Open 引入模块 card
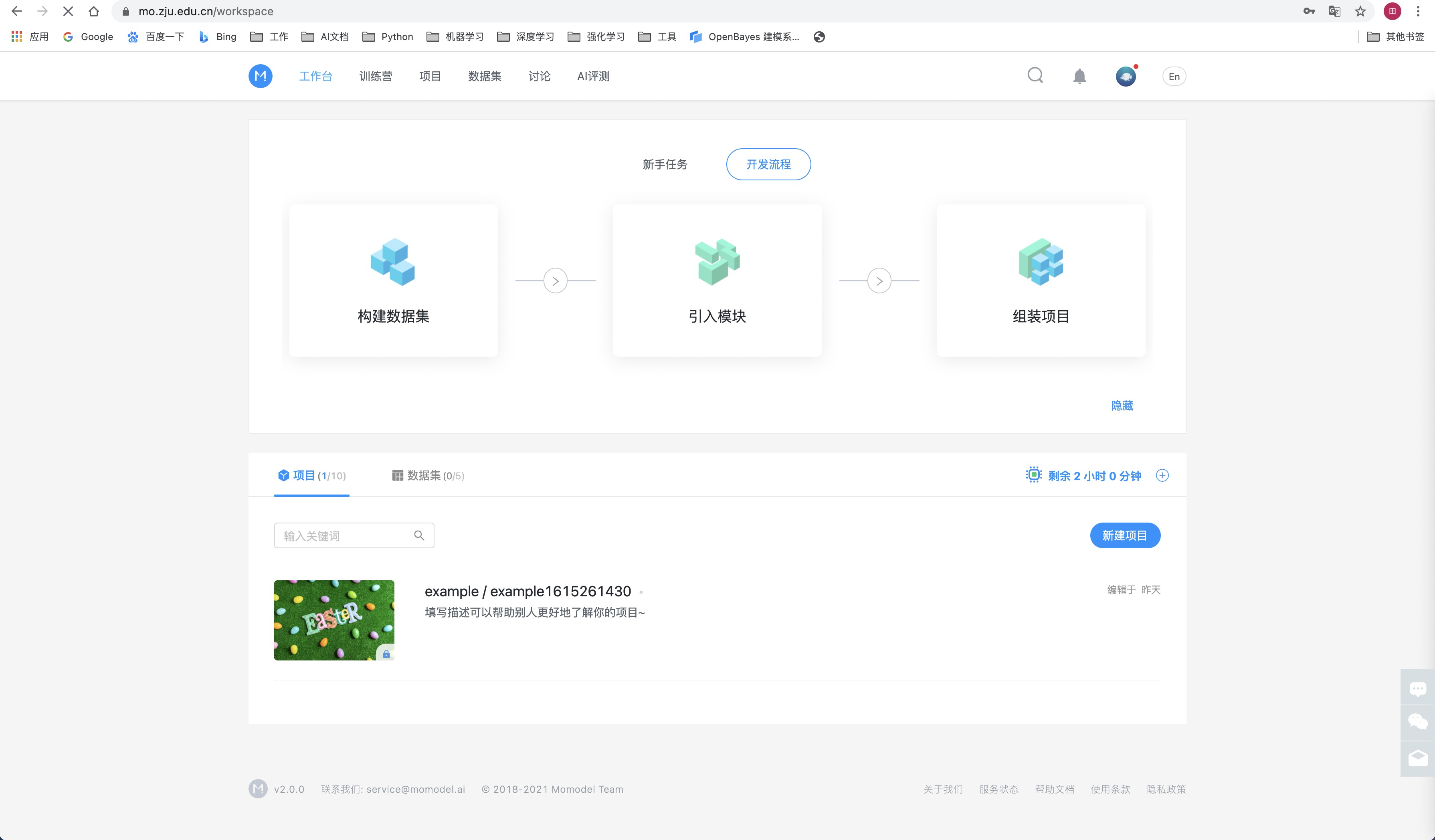Viewport: 1435px width, 840px height. (717, 280)
